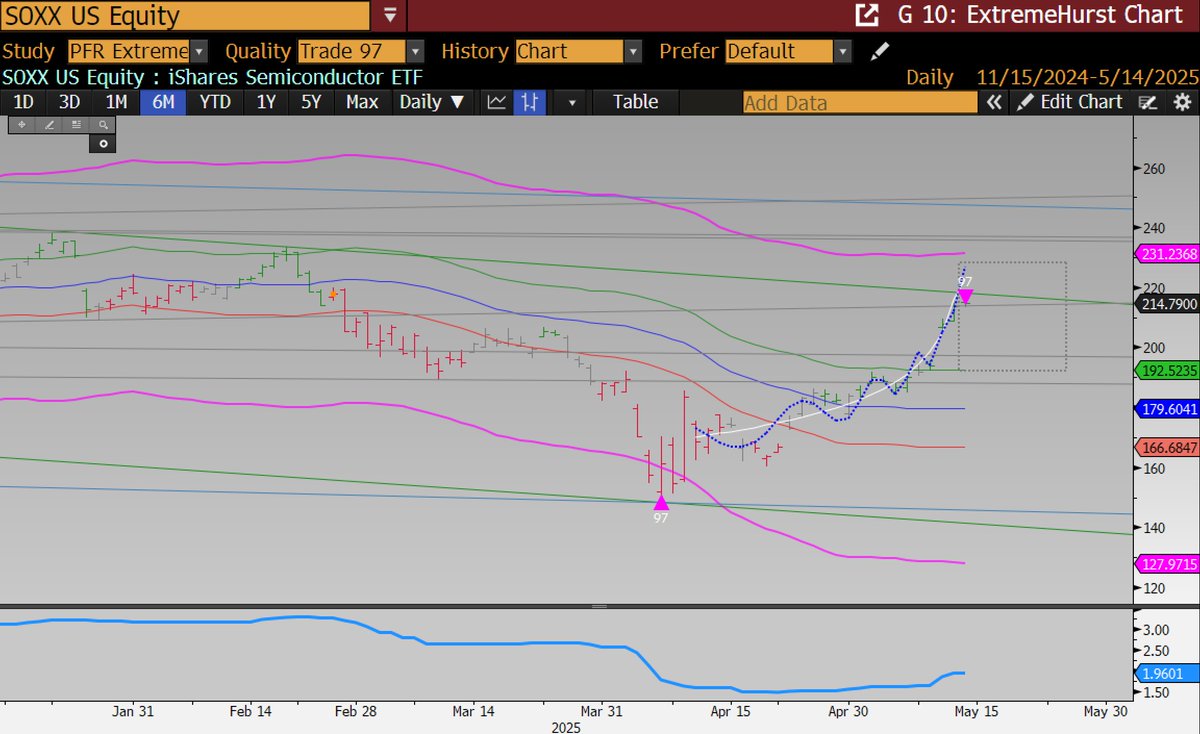Open the Daily periodicity dropdown
Screen dimensions: 1200x734
click(x=432, y=101)
